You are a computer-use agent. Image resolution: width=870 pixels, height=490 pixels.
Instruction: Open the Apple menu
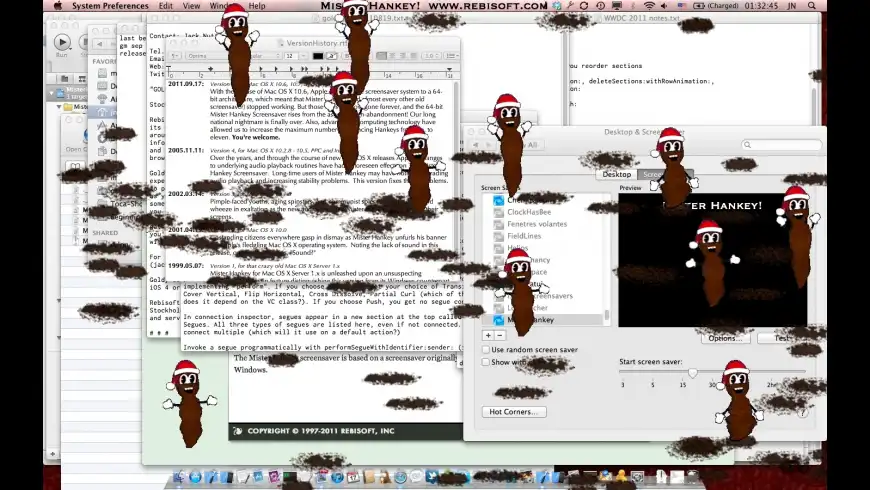coord(58,6)
